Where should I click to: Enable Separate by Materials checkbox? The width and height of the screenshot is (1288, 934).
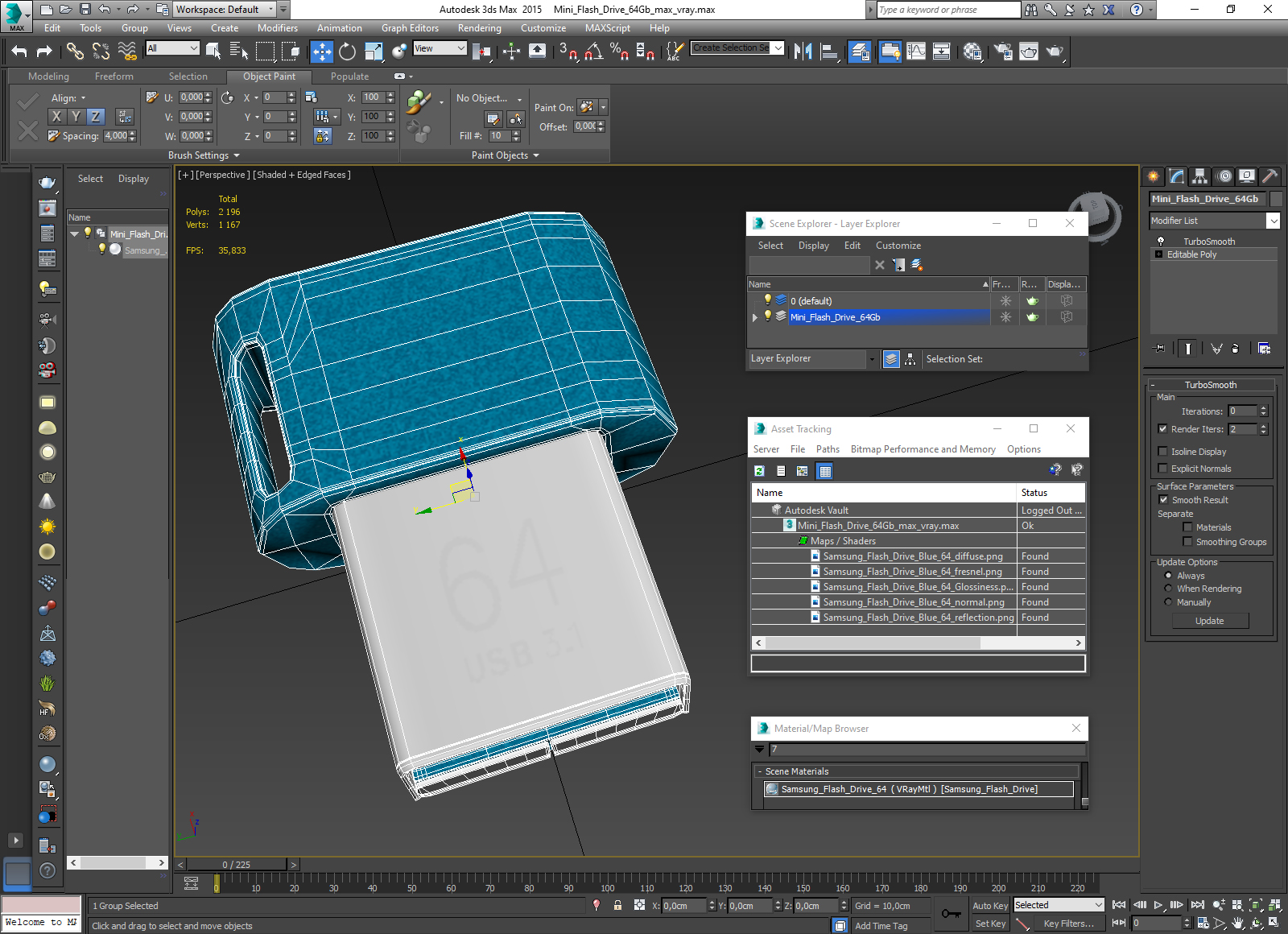pos(1187,527)
